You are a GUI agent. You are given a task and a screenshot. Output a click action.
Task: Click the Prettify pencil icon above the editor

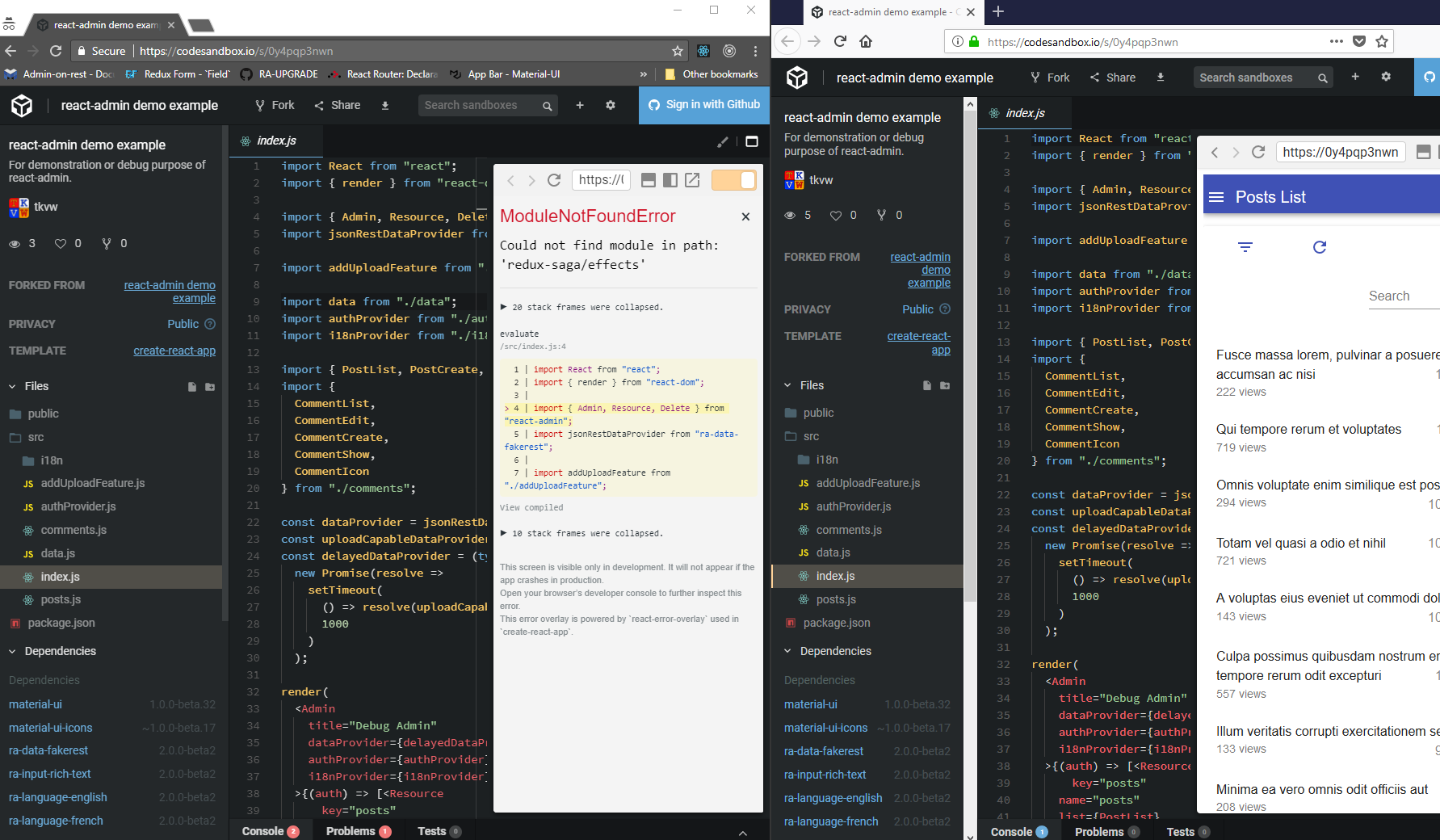(x=723, y=141)
